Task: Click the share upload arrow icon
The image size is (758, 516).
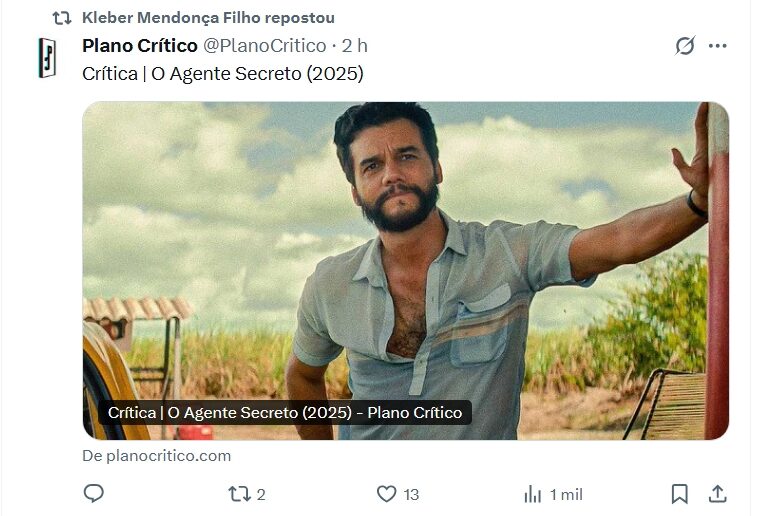Action: tap(717, 493)
